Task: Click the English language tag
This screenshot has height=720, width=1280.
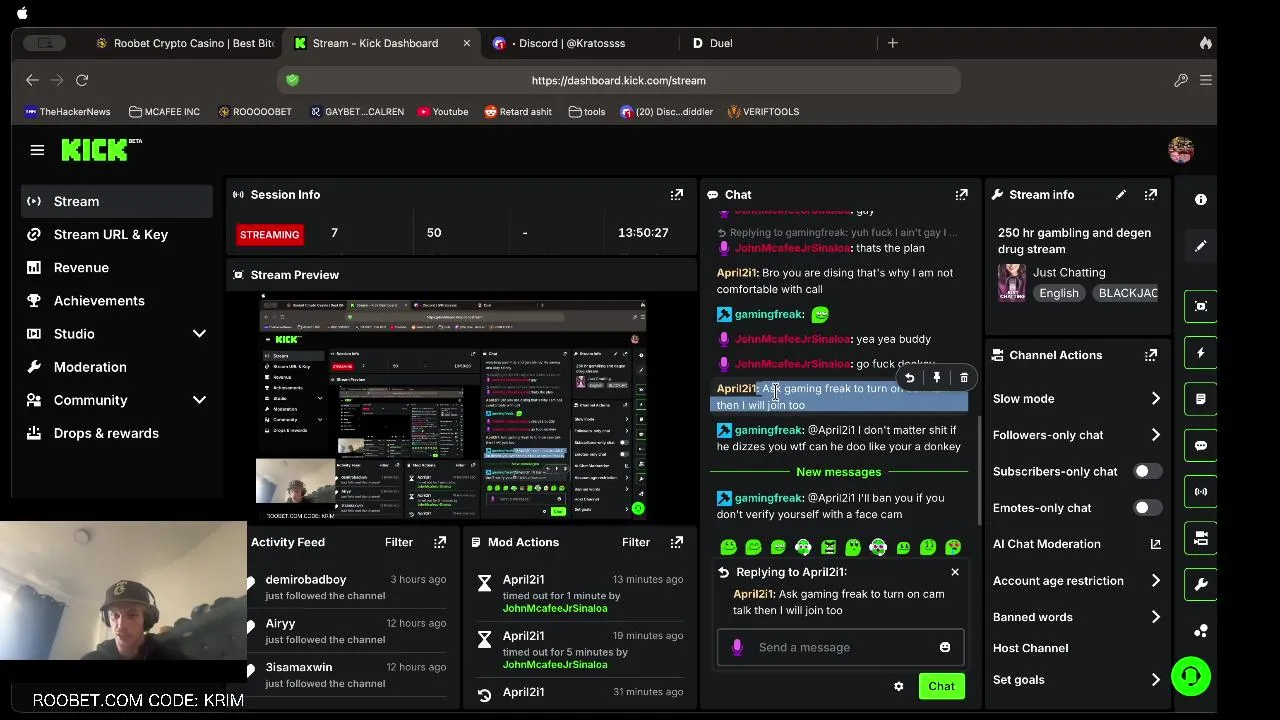Action: tap(1058, 293)
